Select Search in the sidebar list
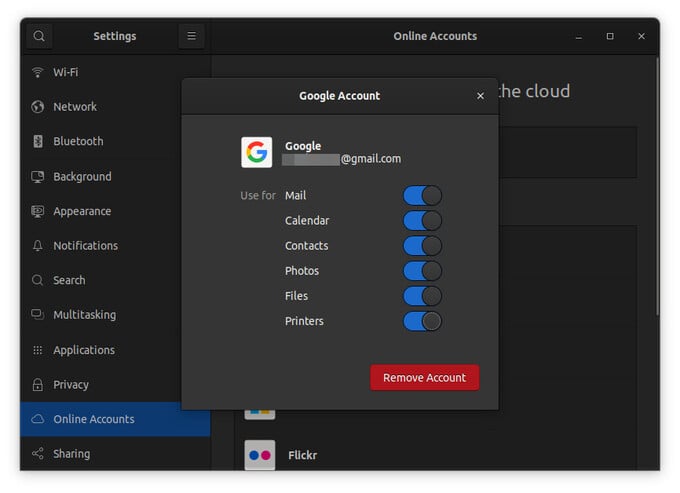This screenshot has width=680, height=493. [115, 280]
